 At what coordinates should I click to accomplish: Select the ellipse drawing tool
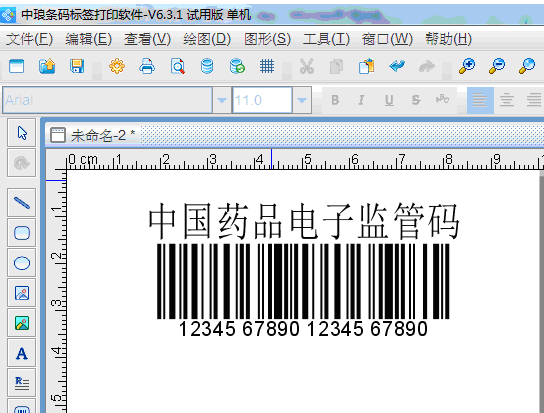[22, 263]
